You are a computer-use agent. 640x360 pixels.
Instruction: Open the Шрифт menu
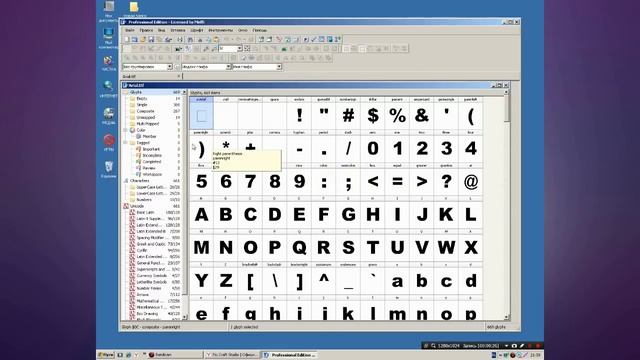[x=196, y=30]
